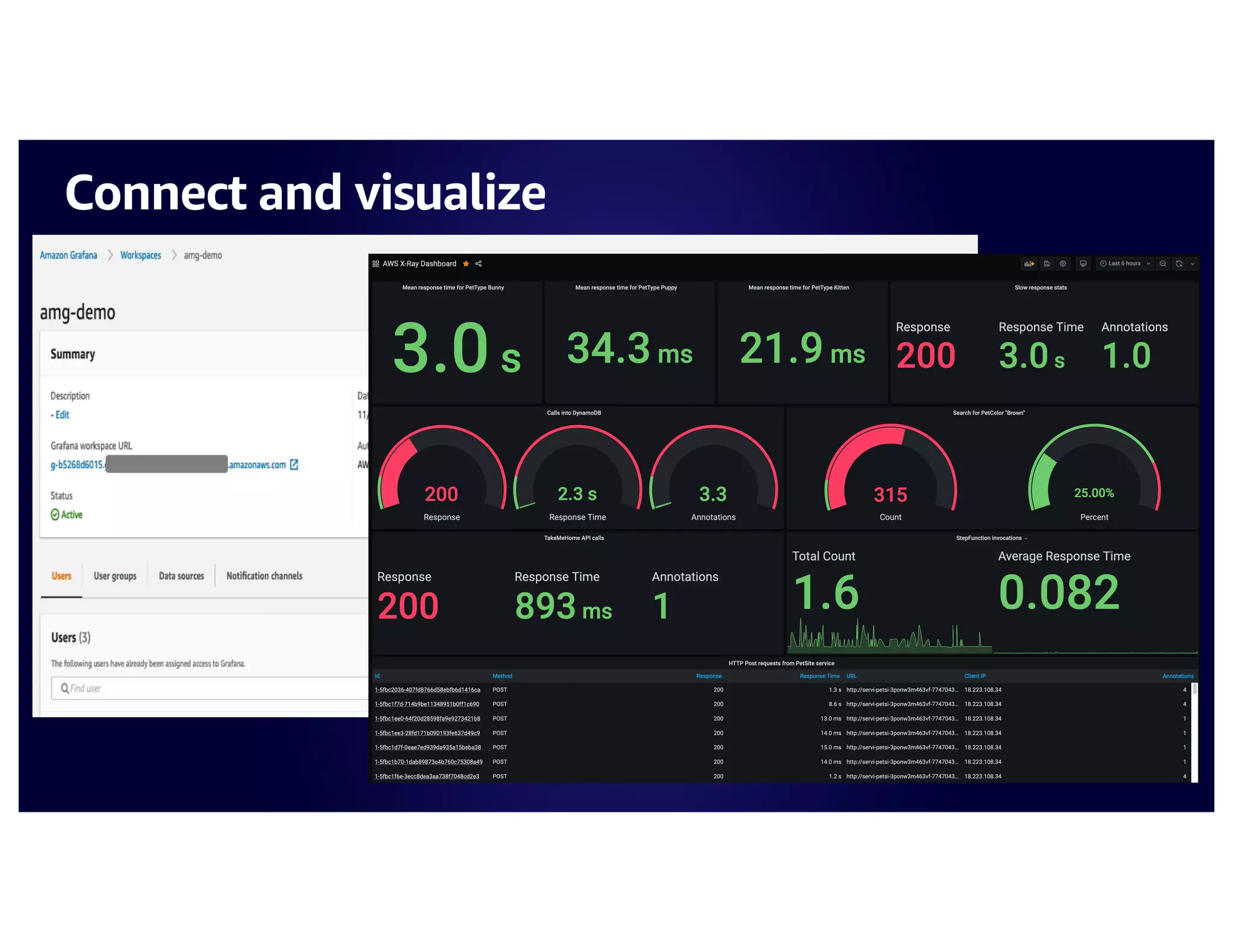Click the Edit description link
The height and width of the screenshot is (952, 1233).
tap(62, 415)
